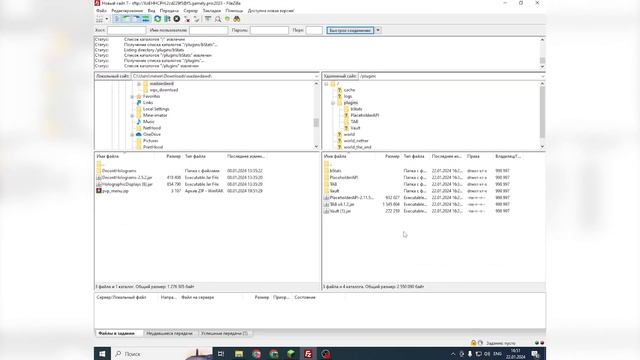Search files recursively (binoculars icon)
This screenshot has width=640, height=360.
point(237,19)
